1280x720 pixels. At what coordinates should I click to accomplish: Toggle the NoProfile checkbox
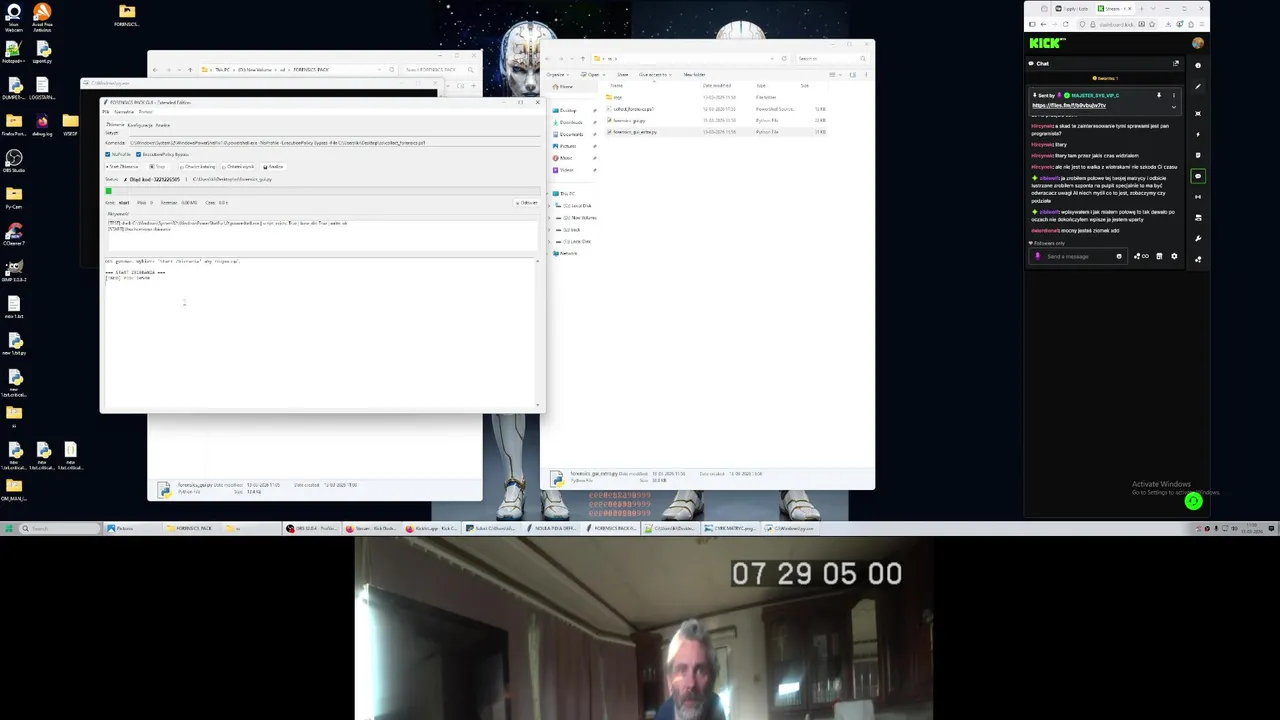108,155
